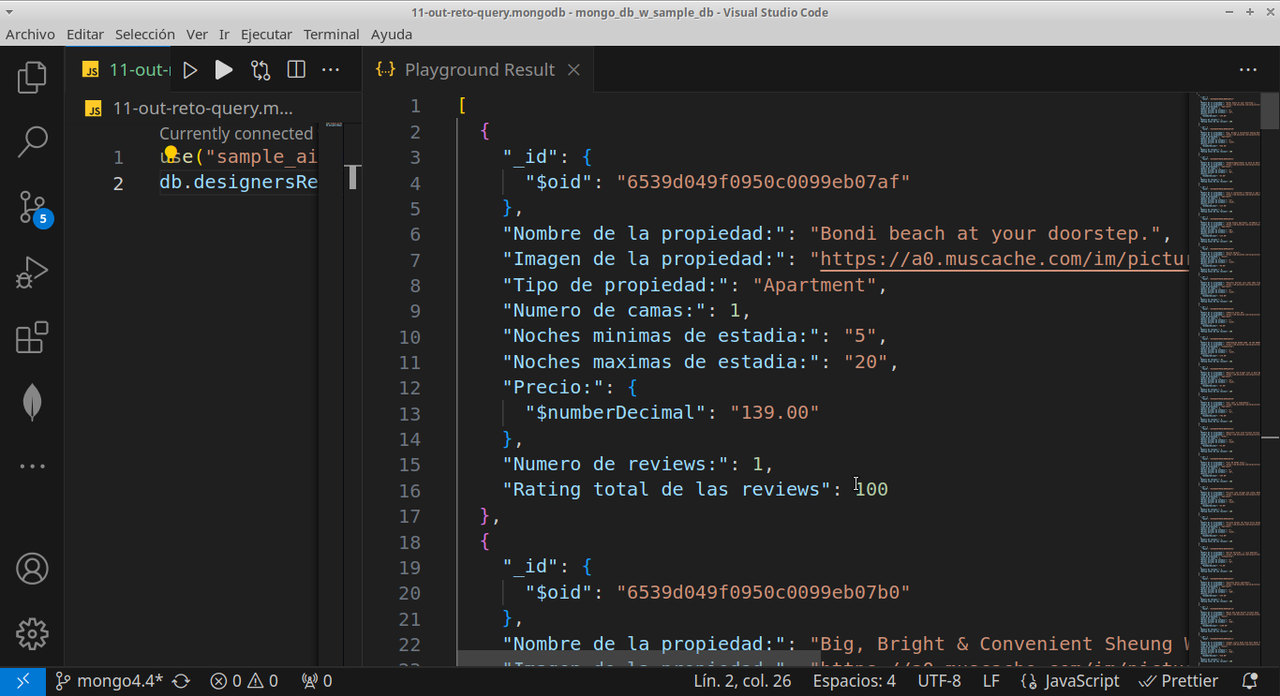Run selected playground lines with outlined play icon
This screenshot has height=696, width=1280.
190,70
